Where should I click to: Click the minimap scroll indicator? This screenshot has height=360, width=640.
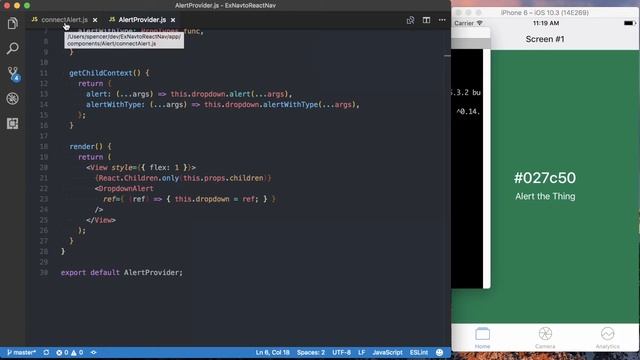447,56
